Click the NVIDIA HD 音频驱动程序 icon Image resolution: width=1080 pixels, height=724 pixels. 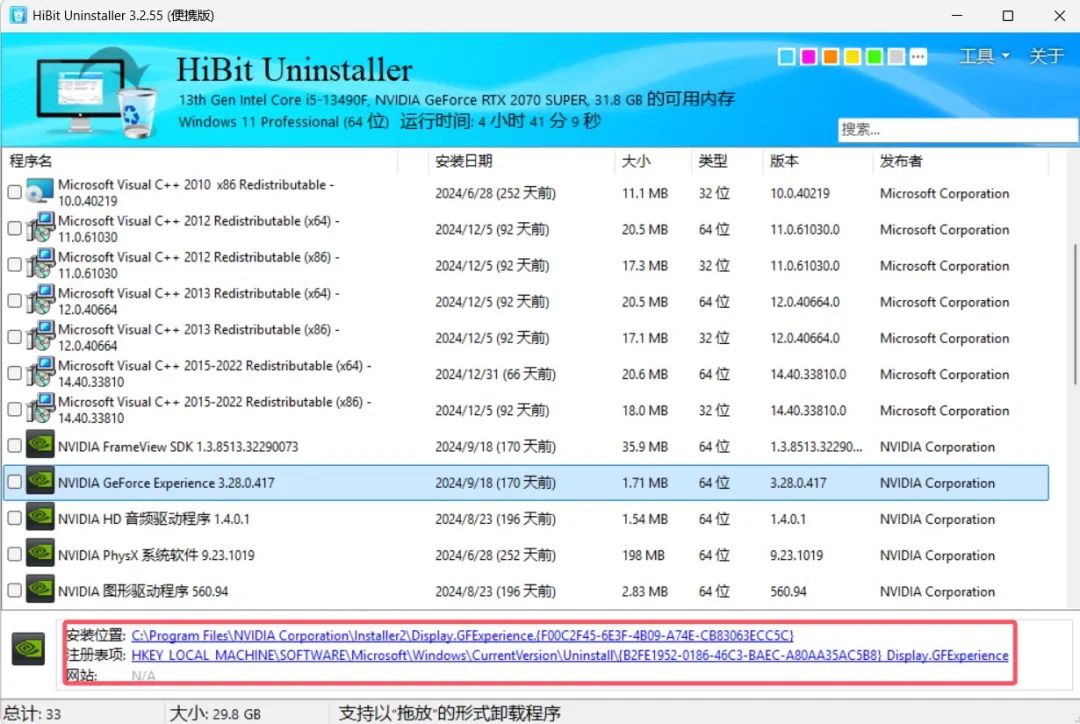tap(40, 517)
